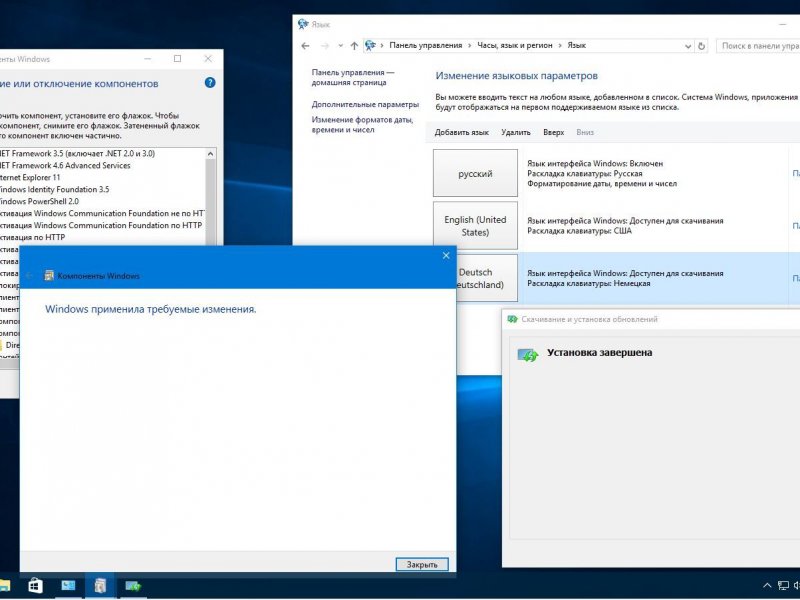
Task: Click Скачивание и установка обновлений title icon
Action: point(512,319)
